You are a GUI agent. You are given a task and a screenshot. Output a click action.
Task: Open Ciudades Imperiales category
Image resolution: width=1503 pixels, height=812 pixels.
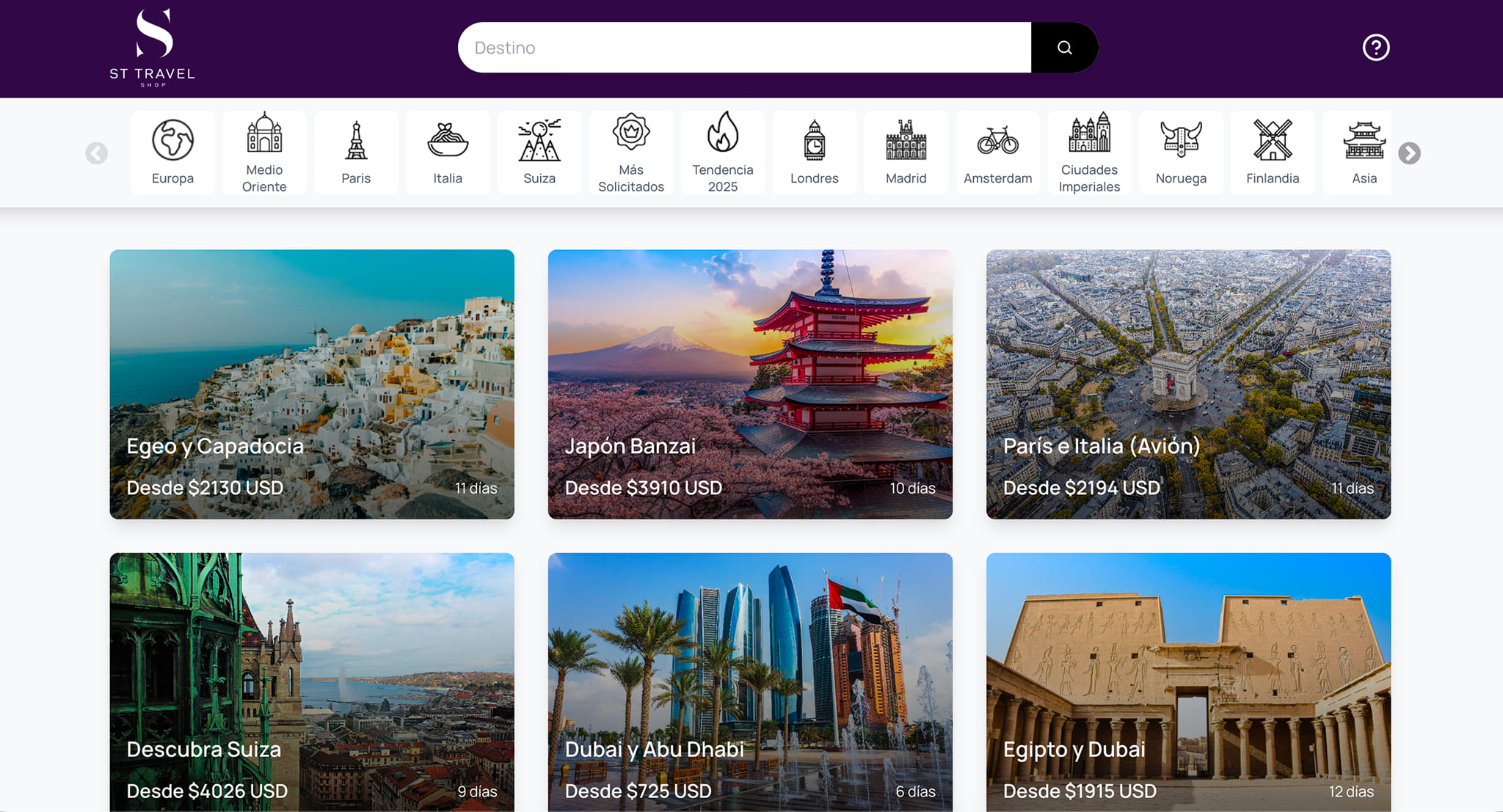[x=1089, y=153]
